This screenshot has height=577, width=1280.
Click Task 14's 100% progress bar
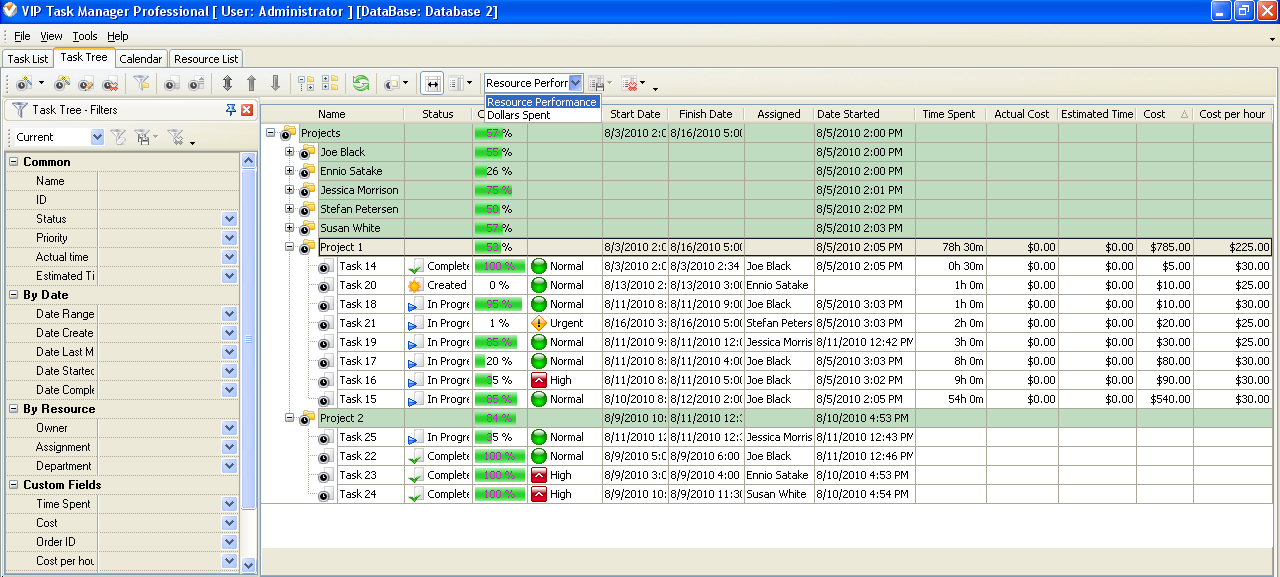tap(499, 266)
